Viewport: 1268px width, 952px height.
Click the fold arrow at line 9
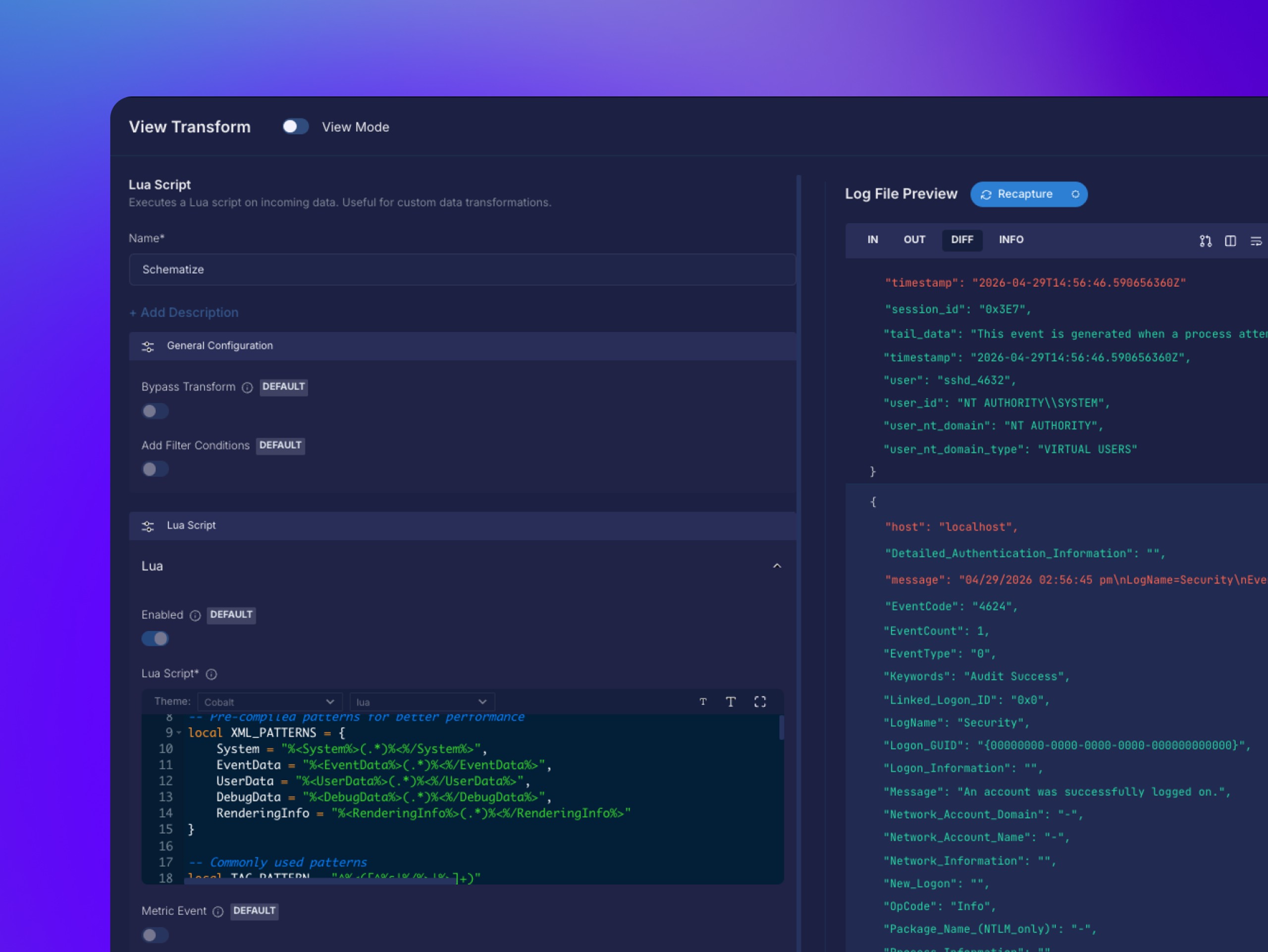pos(179,733)
